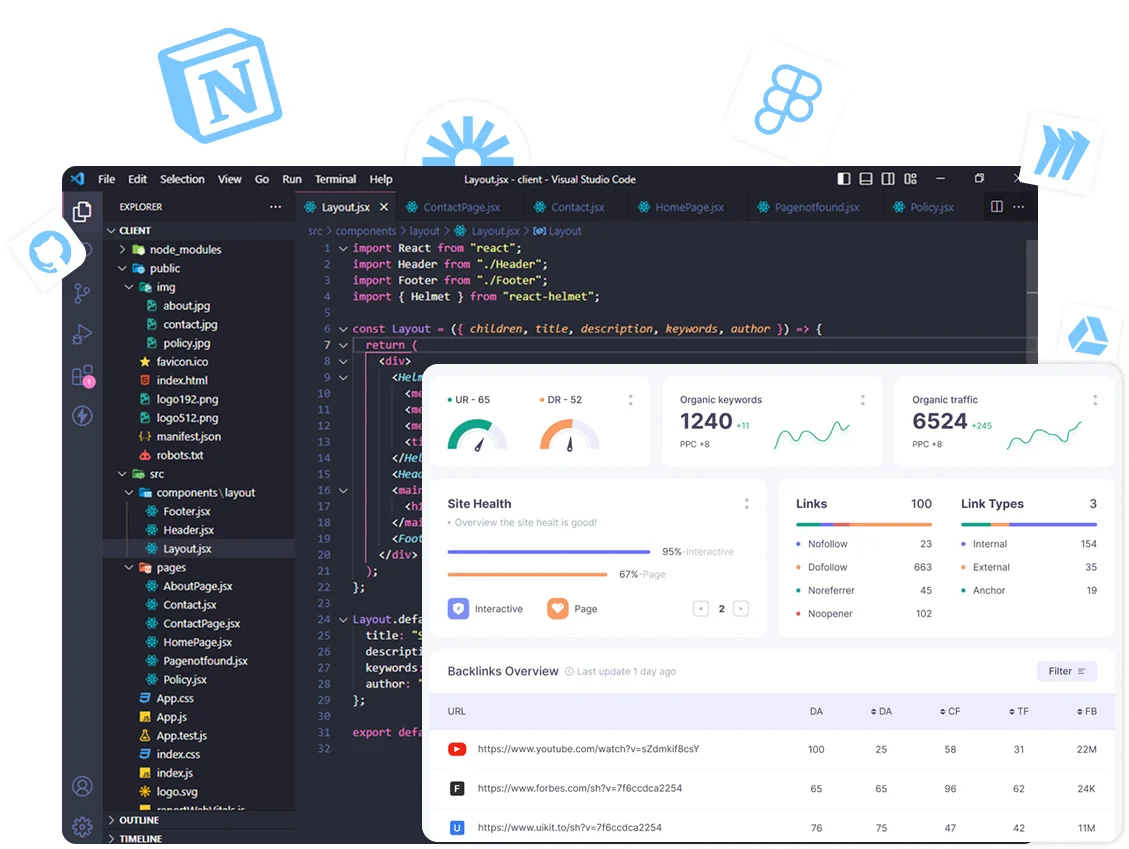Toggle the Panel layout button in title bar

[x=866, y=179]
